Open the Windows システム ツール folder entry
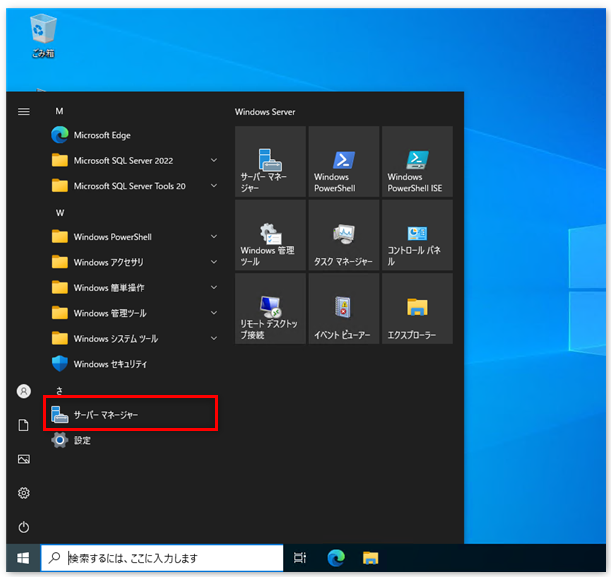This screenshot has height=577, width=611. [x=132, y=339]
